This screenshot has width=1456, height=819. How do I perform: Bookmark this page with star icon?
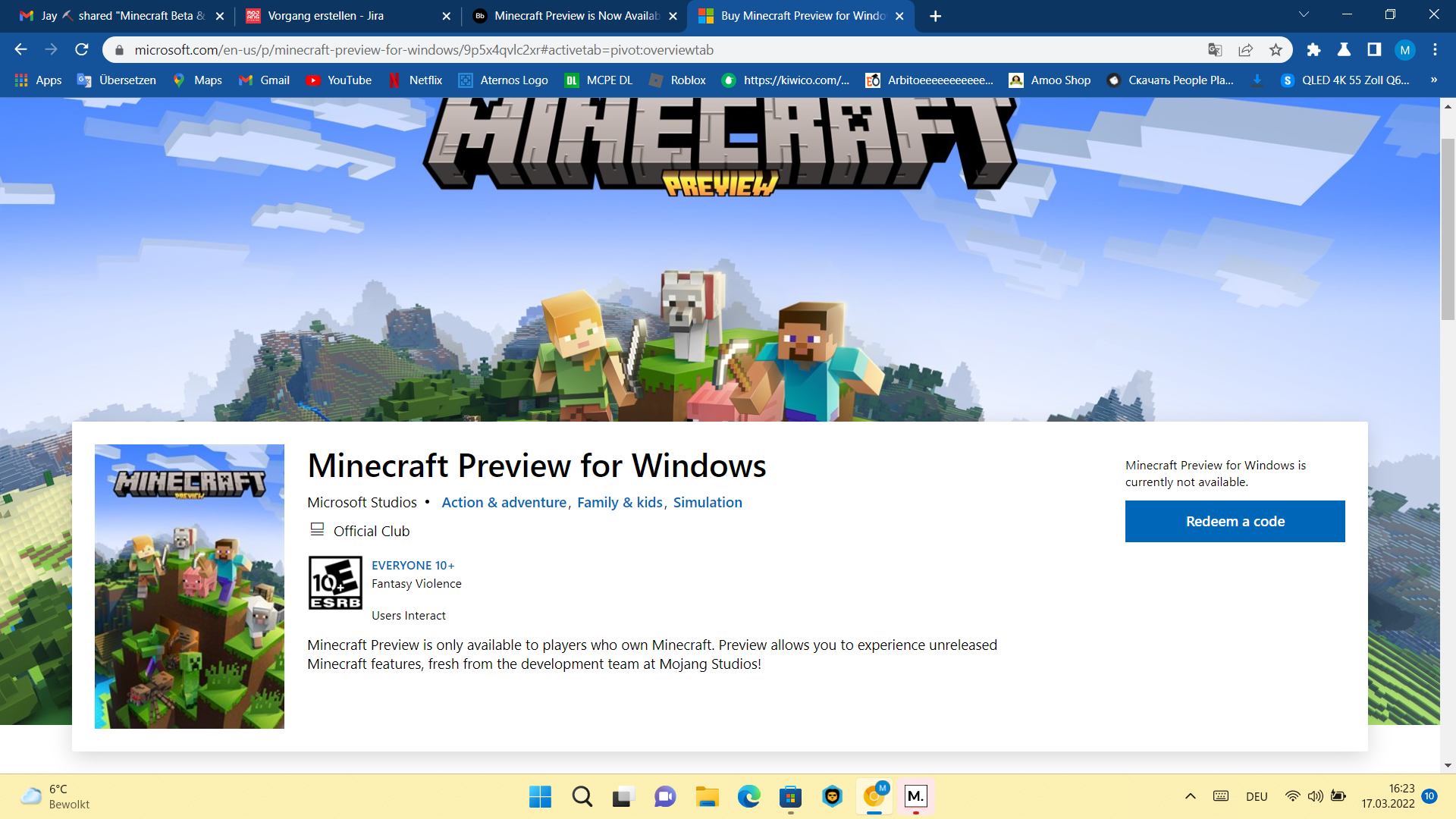tap(1276, 50)
